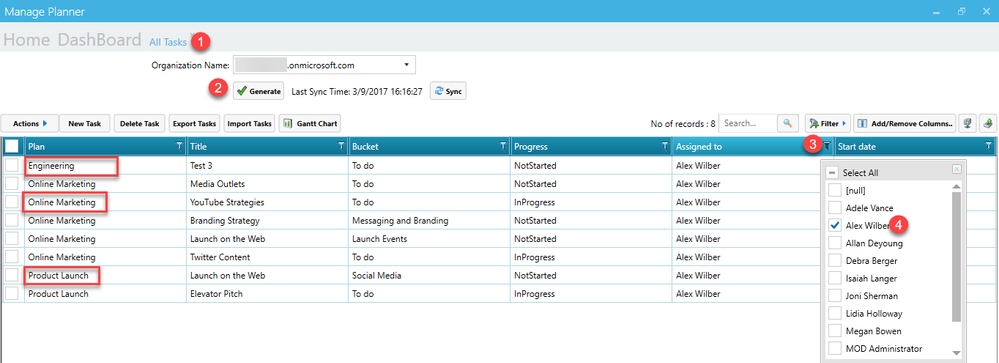Switch to the DashBoard tab
The image size is (999, 363).
pyautogui.click(x=99, y=40)
